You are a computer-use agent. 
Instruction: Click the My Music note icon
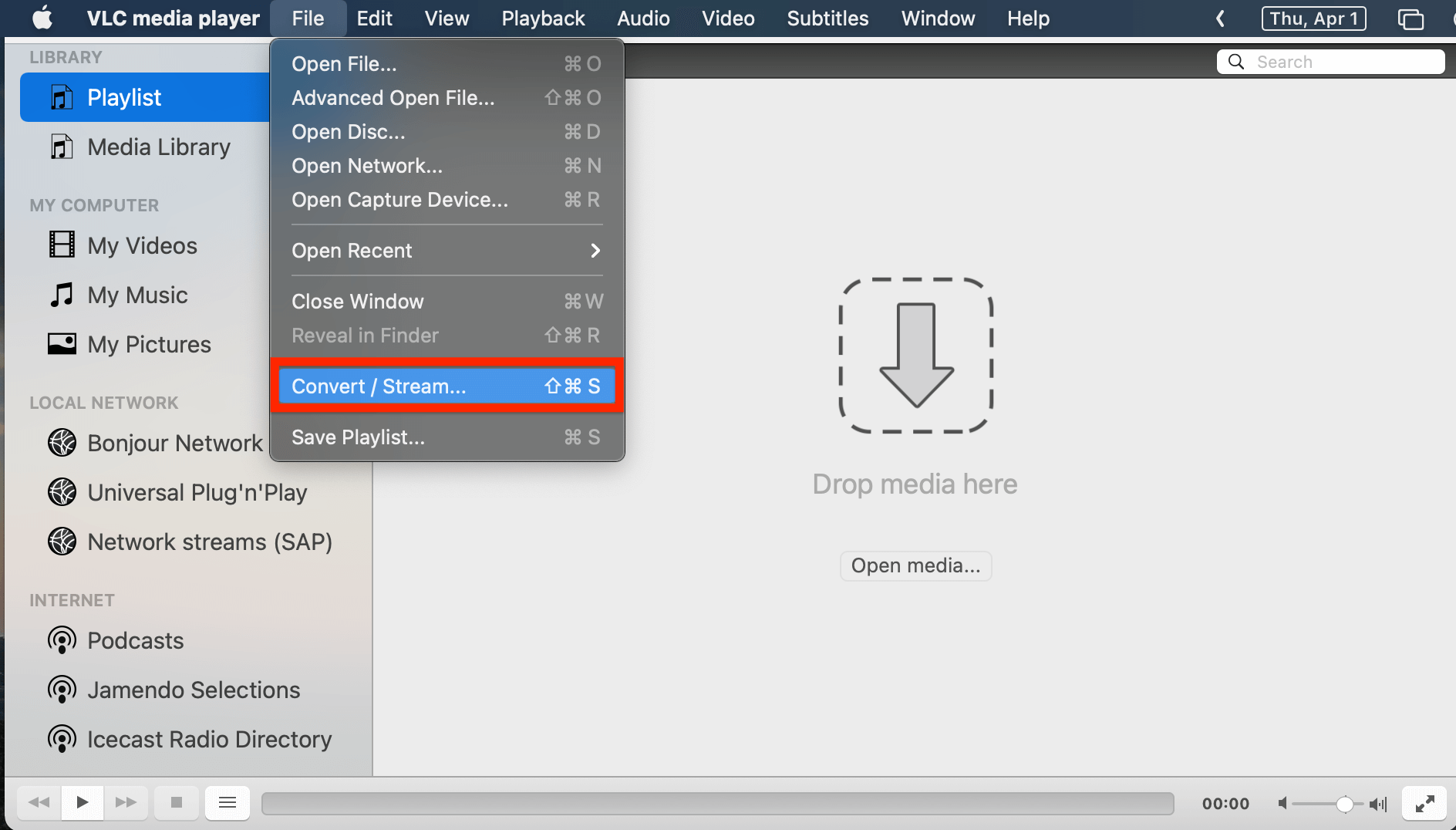(x=62, y=294)
